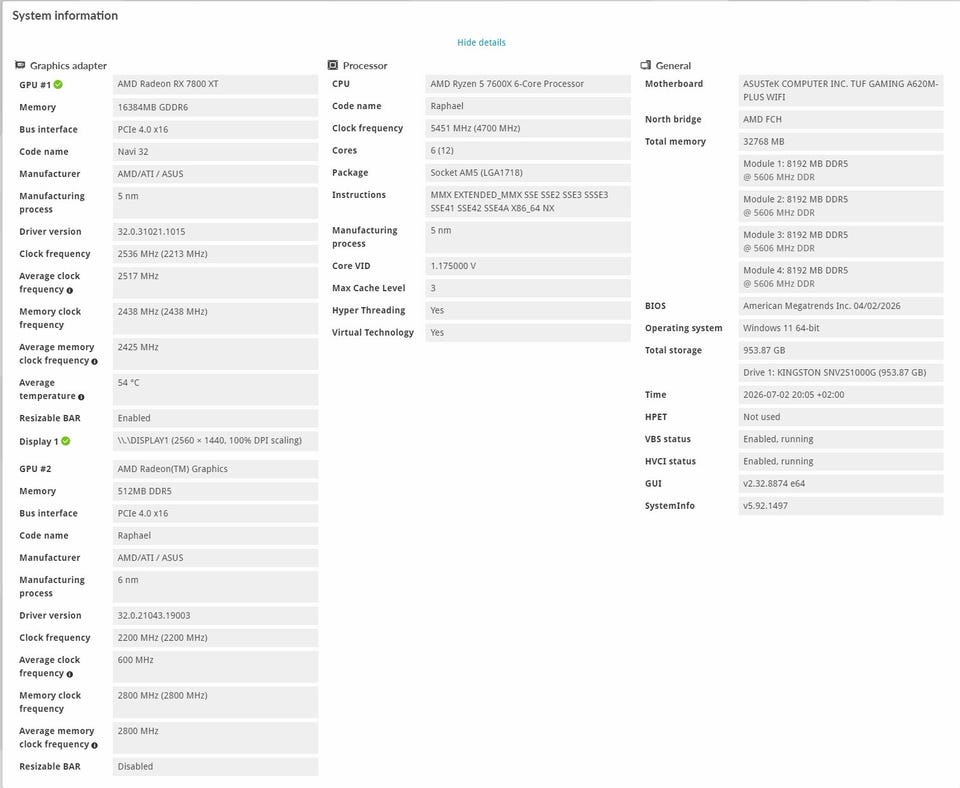Click HVCI status Enabled, running value
The width and height of the screenshot is (960, 788).
click(841, 461)
